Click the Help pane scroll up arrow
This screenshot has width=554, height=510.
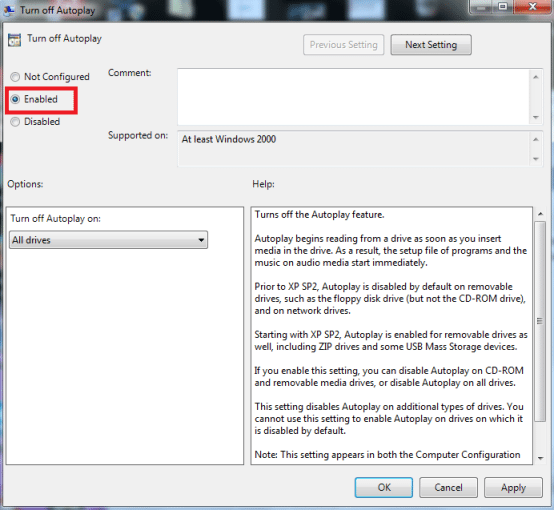click(540, 213)
